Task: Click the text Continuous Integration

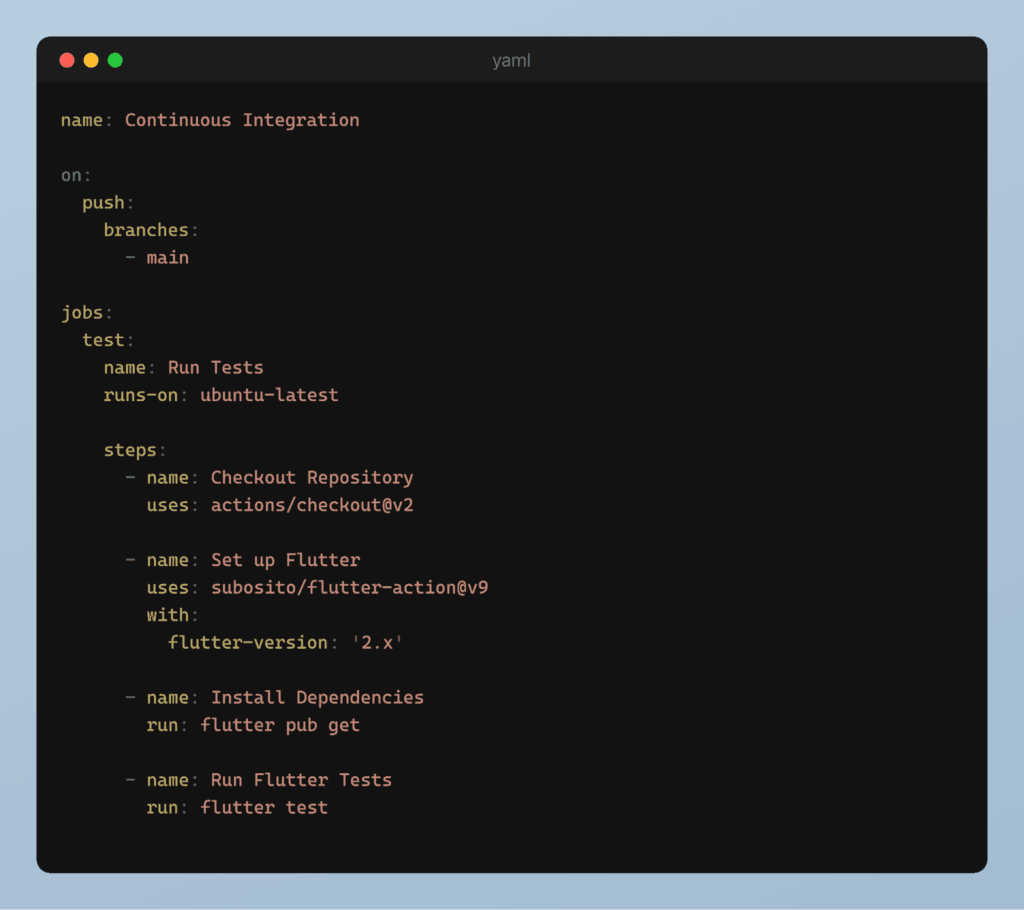Action: coord(242,120)
